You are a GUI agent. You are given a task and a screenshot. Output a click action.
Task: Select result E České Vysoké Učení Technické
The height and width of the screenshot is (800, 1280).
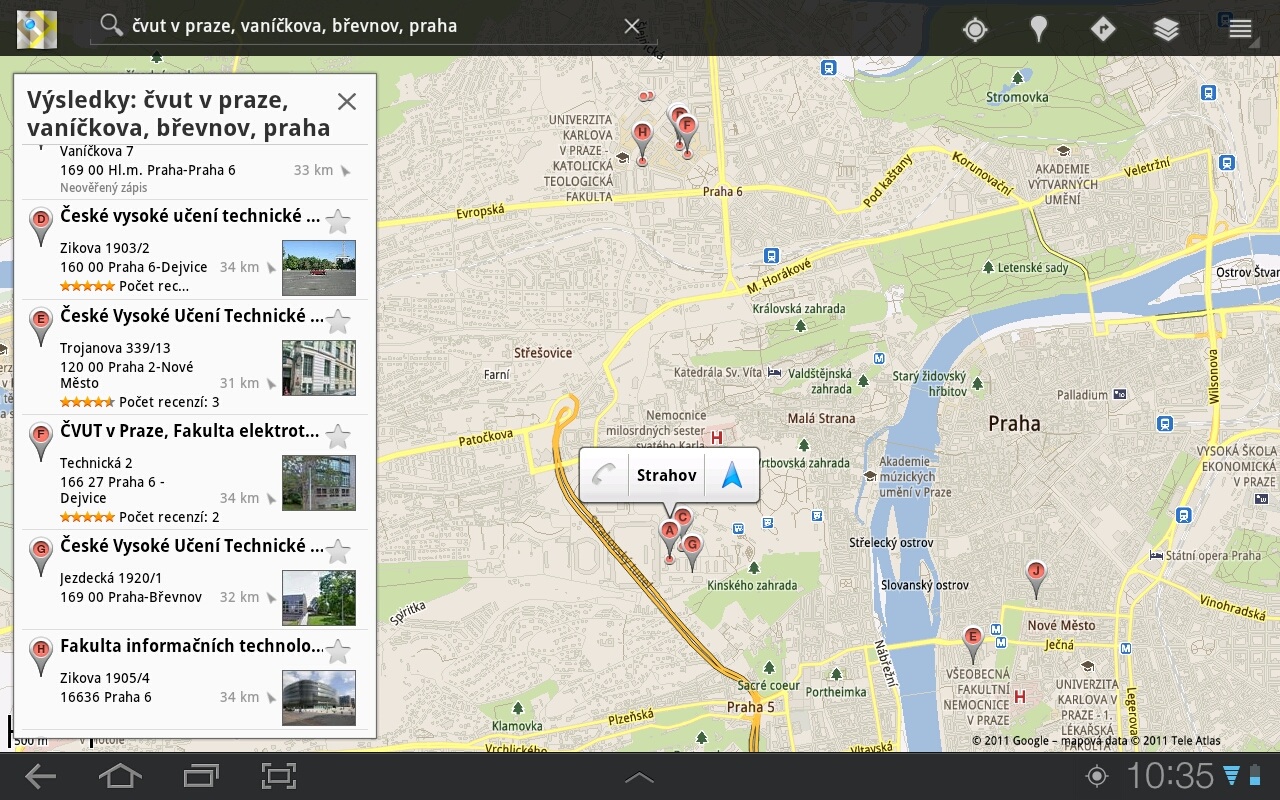(x=195, y=357)
